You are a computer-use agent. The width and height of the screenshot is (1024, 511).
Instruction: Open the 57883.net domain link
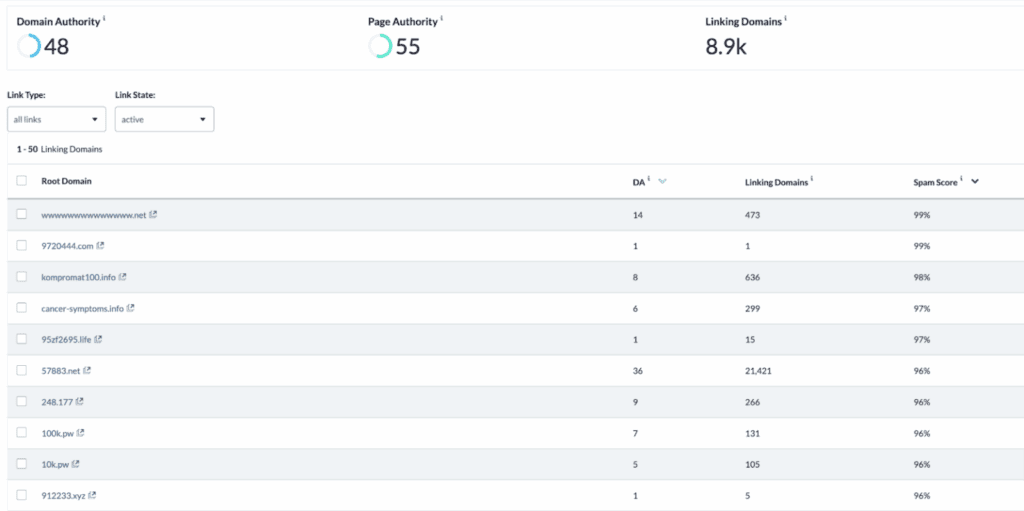tap(61, 371)
